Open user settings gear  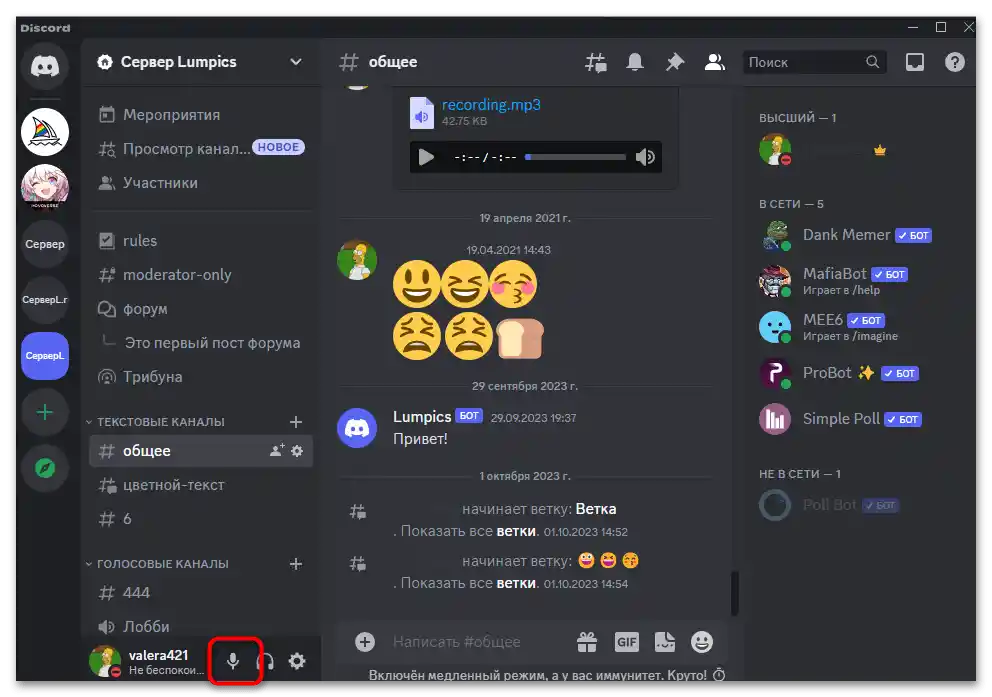[297, 662]
